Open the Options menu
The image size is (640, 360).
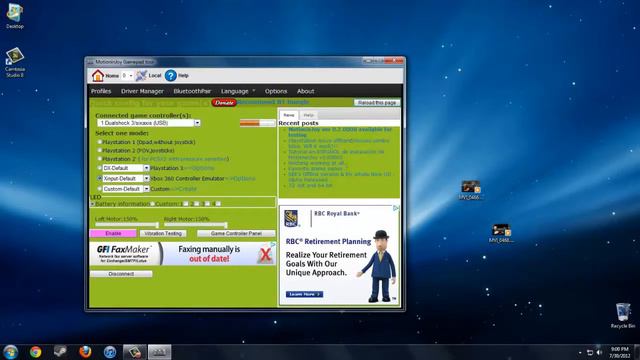(x=276, y=91)
